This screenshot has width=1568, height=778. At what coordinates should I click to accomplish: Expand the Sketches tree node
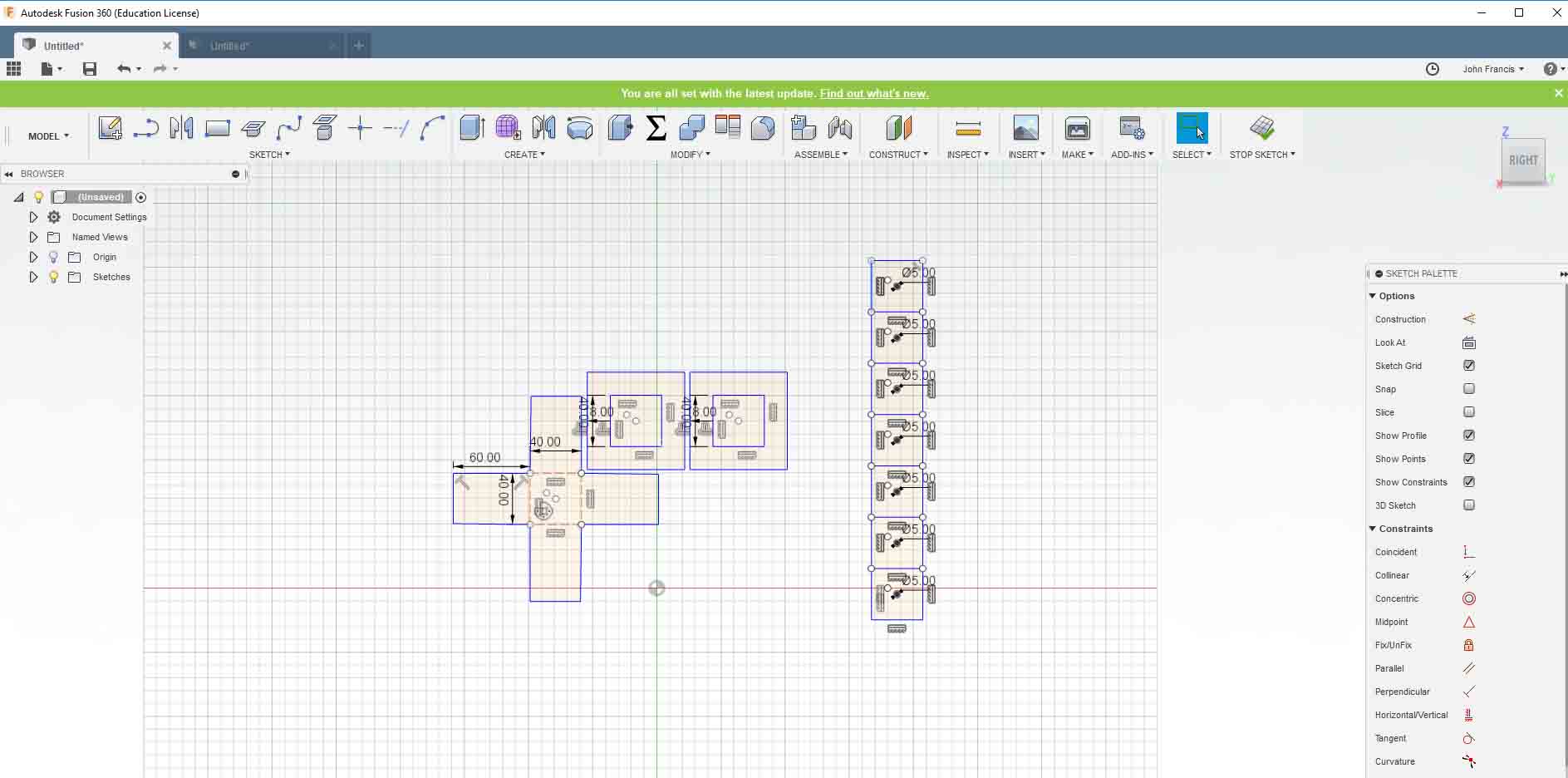point(33,277)
